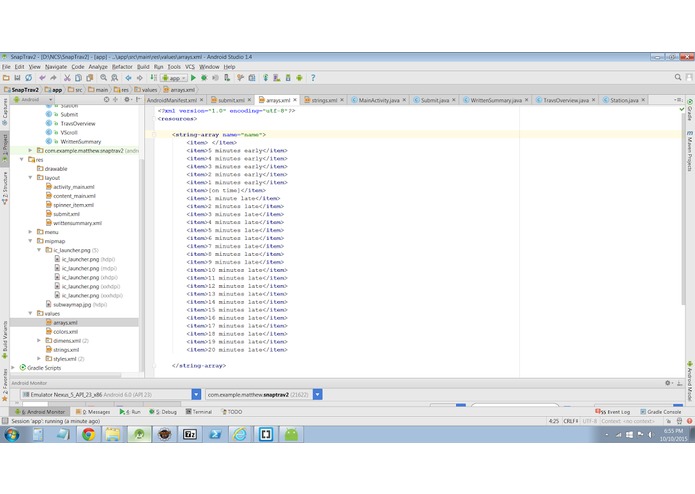This screenshot has width=695, height=494.
Task: Click the search everywhere magnifier icon
Action: (x=678, y=78)
